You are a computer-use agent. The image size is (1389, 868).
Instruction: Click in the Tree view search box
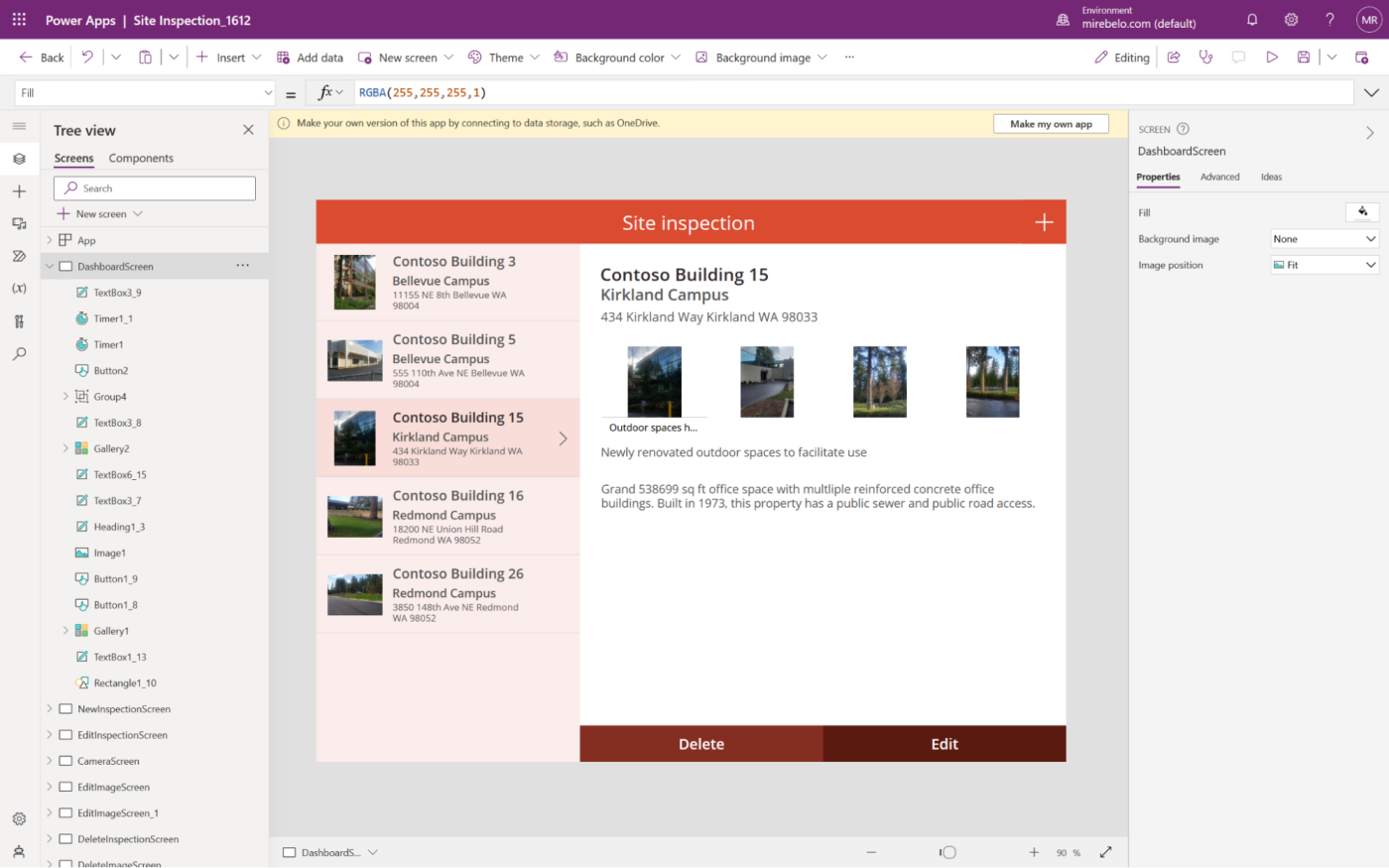tap(155, 188)
